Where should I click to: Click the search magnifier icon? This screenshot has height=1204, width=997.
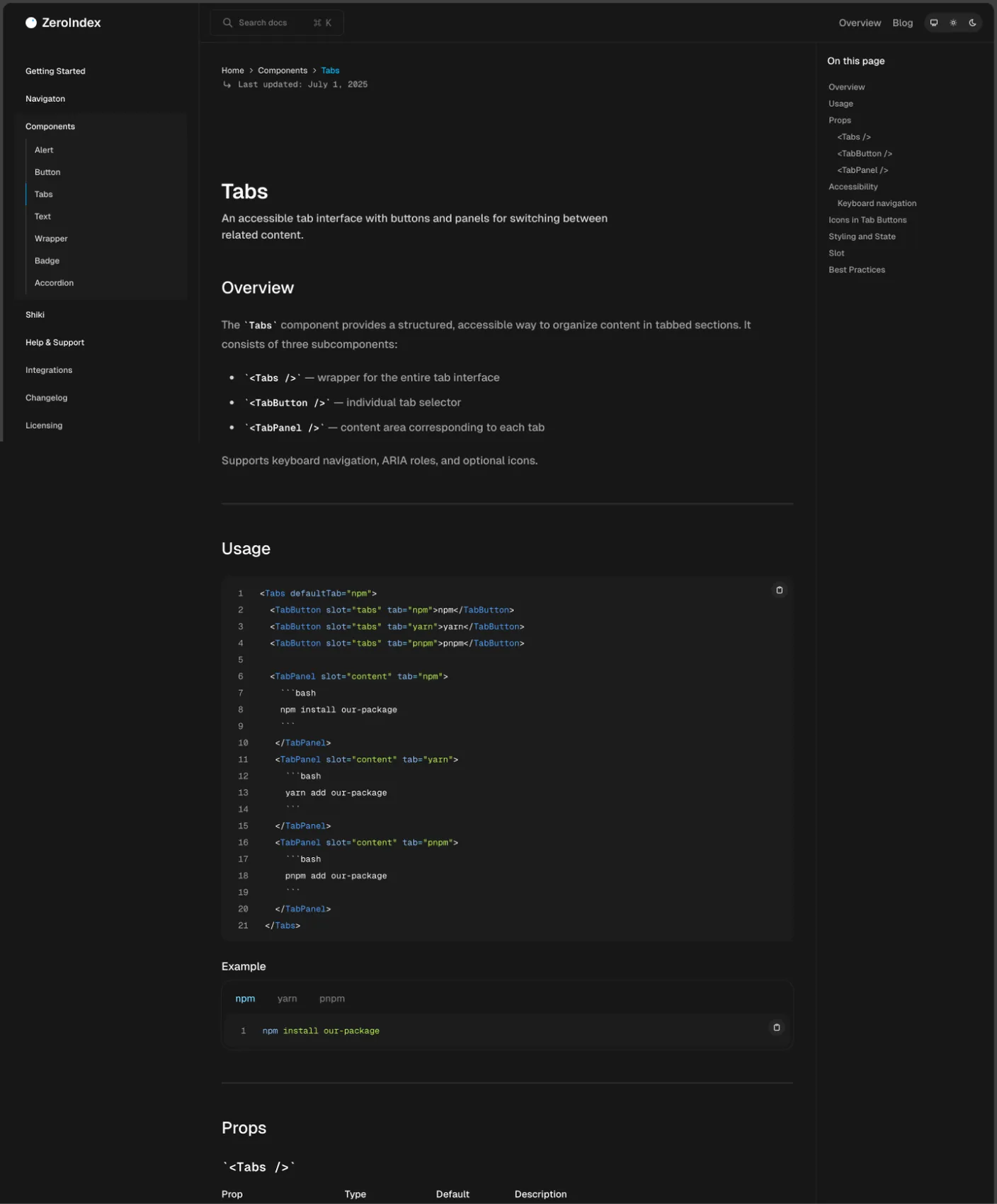227,23
